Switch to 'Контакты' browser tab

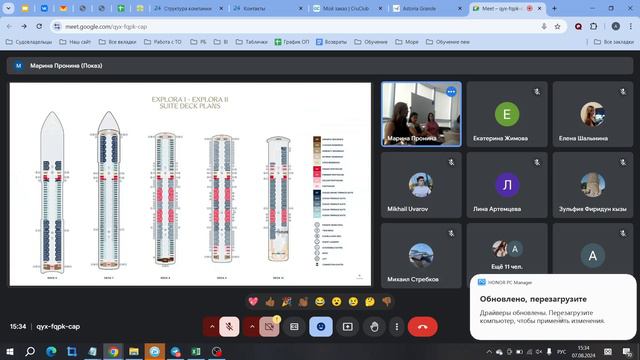coord(268,8)
